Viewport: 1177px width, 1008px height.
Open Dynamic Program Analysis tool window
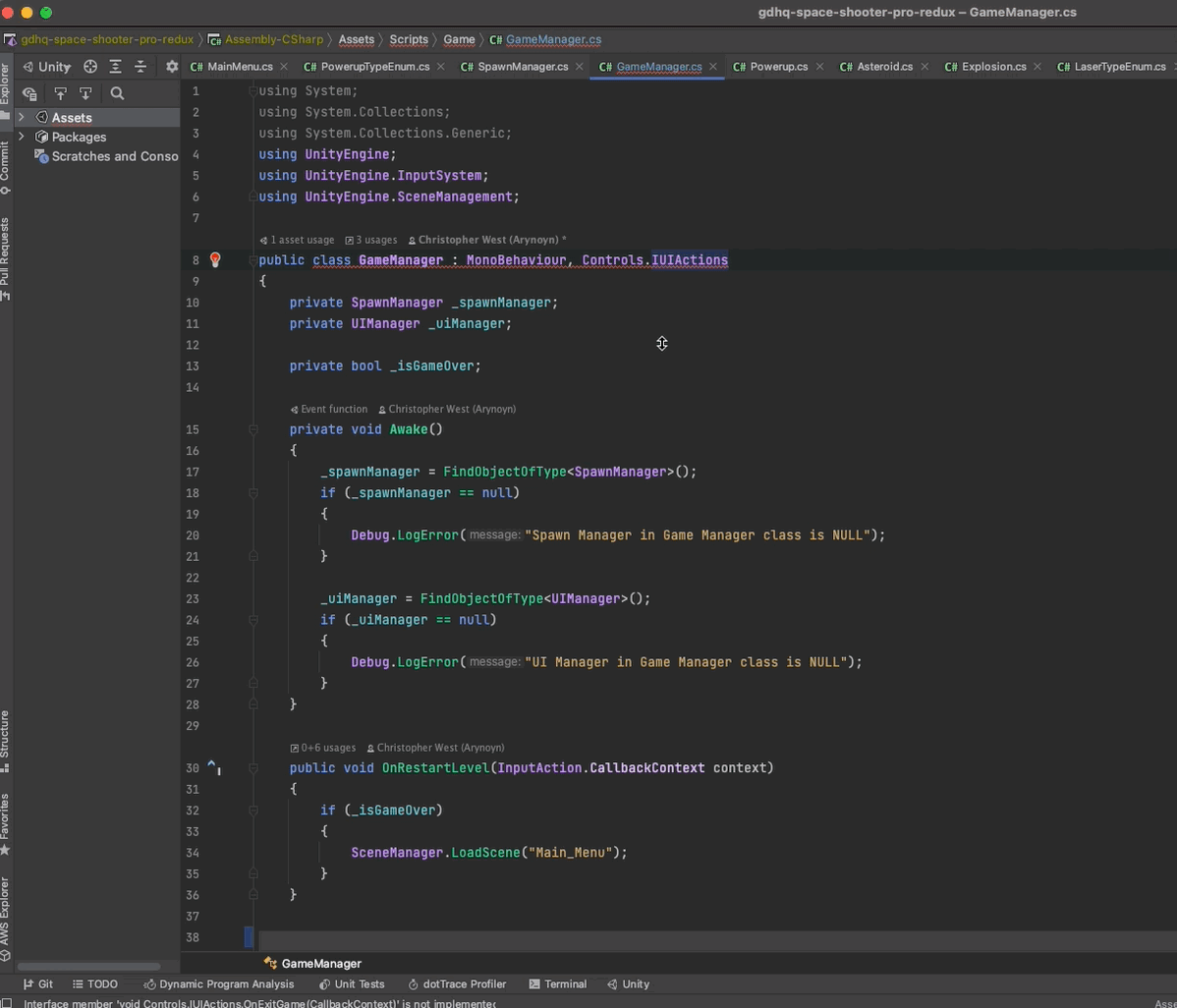(219, 984)
